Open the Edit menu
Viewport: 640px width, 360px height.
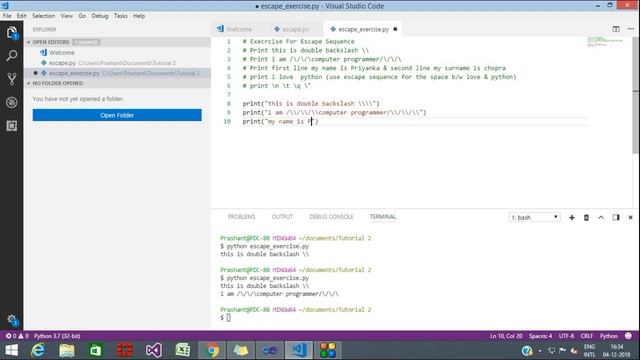pyautogui.click(x=21, y=16)
